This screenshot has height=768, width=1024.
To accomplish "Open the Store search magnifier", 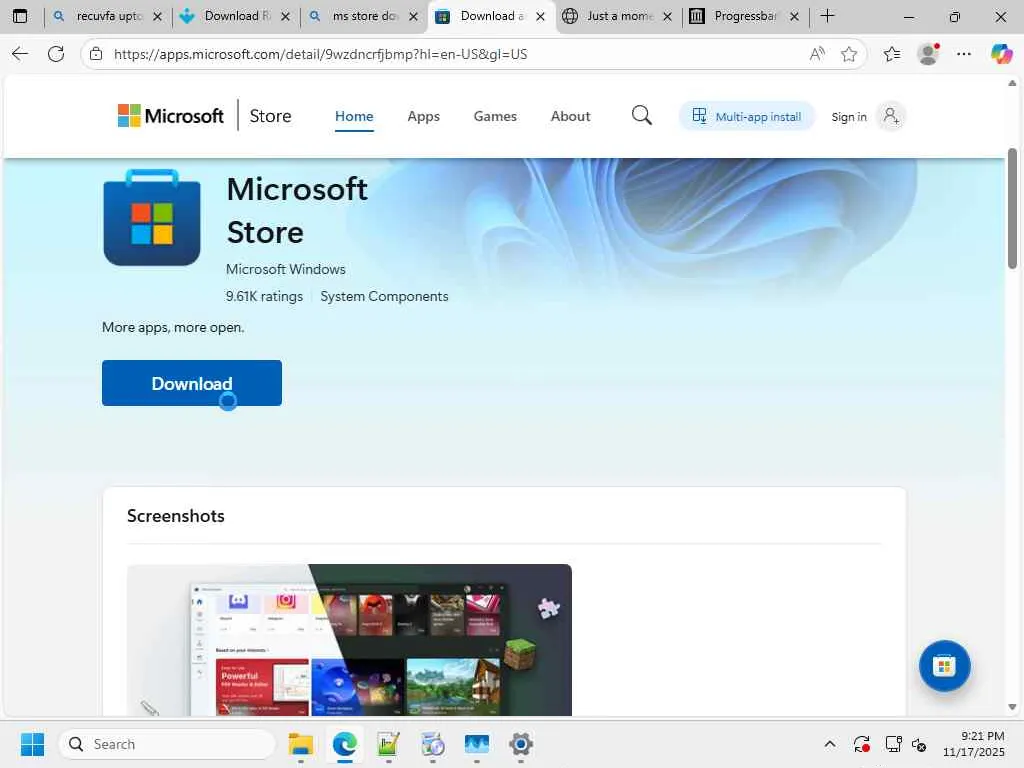I will click(641, 116).
